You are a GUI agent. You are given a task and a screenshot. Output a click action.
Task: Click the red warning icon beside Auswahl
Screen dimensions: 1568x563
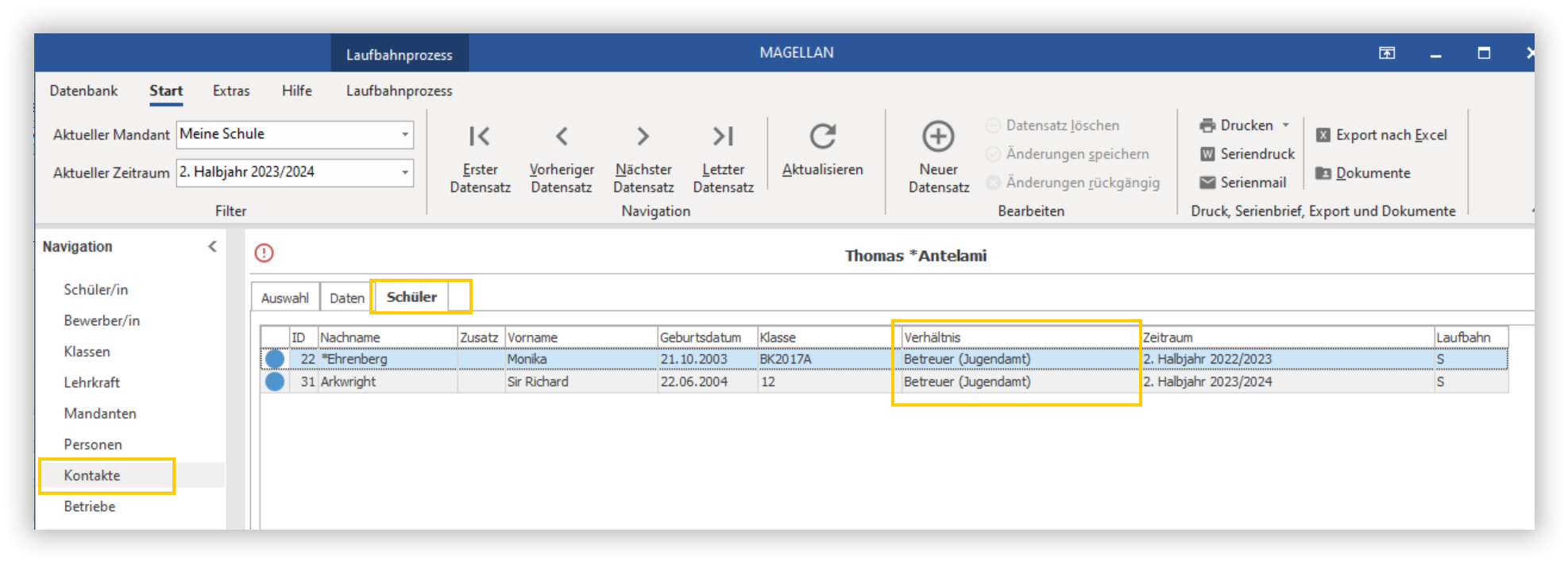click(264, 253)
